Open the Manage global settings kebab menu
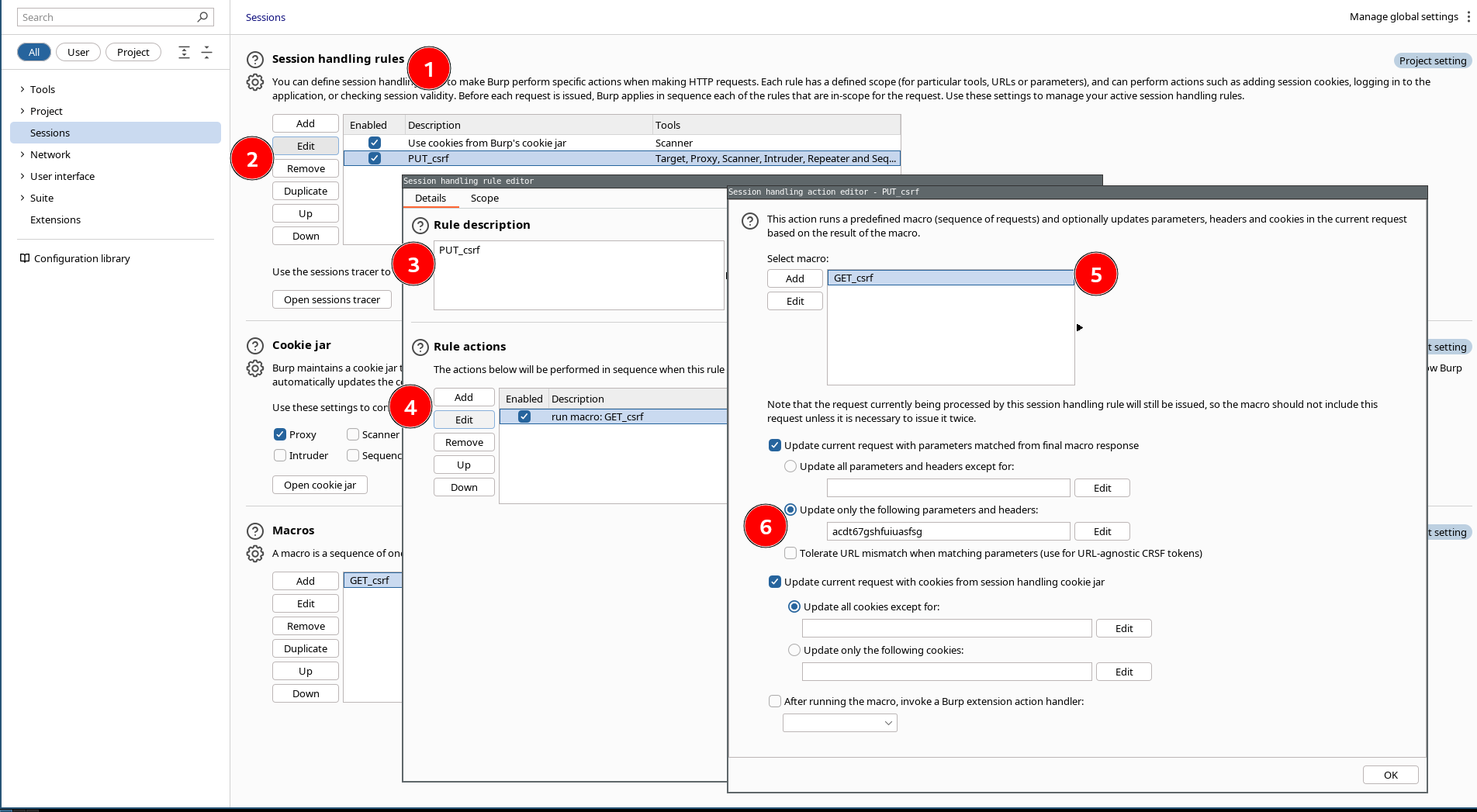Image resolution: width=1477 pixels, height=812 pixels. point(1468,16)
